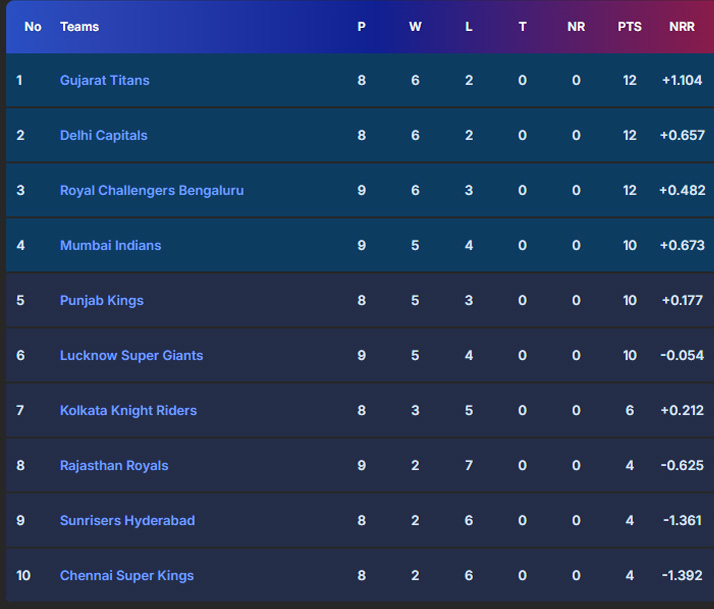Open the Sunrisers Hyderabad link

(127, 520)
